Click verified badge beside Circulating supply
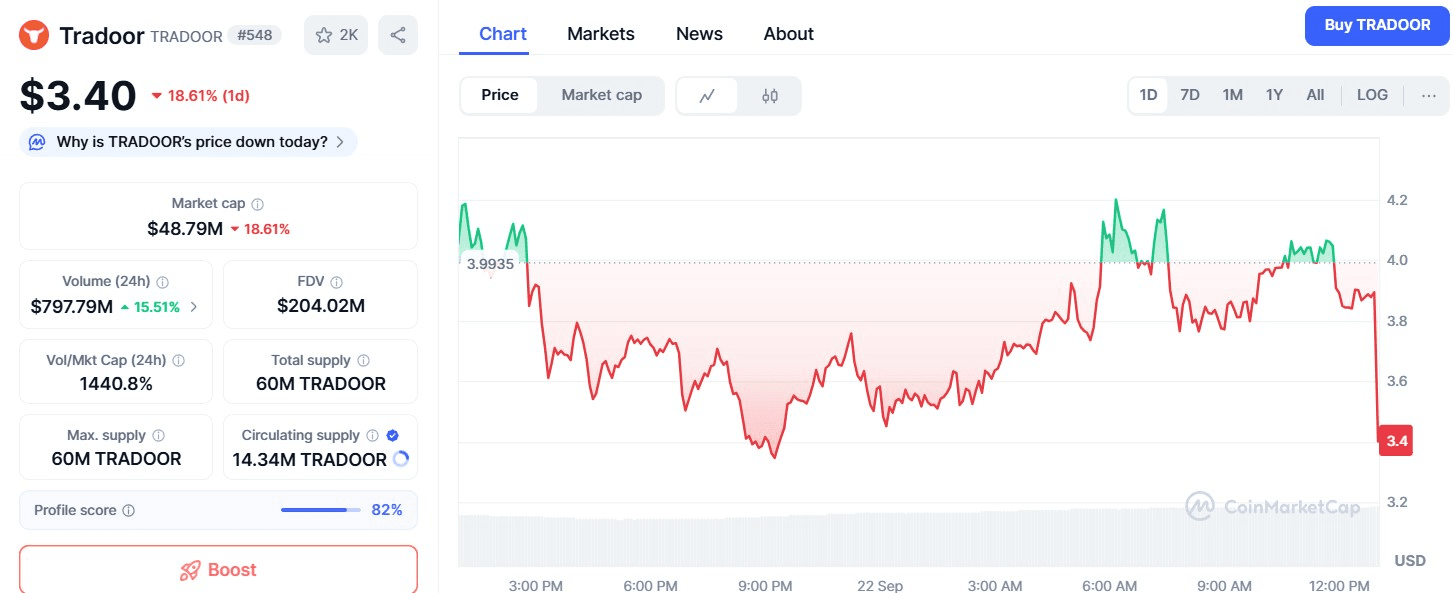 392,435
